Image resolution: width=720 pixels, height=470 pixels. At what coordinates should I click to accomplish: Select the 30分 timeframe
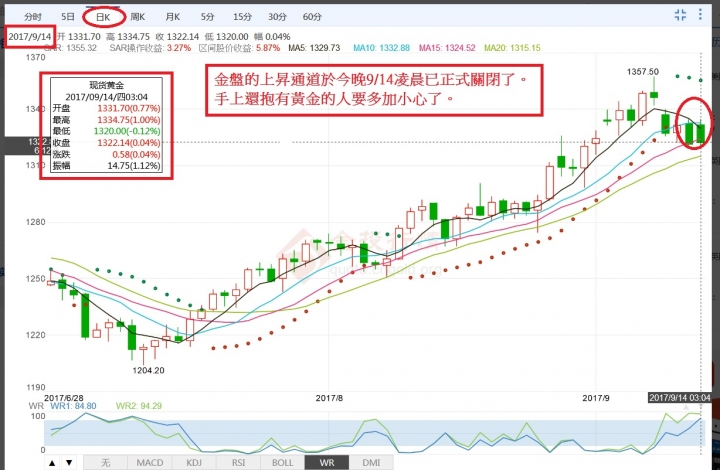[x=277, y=17]
